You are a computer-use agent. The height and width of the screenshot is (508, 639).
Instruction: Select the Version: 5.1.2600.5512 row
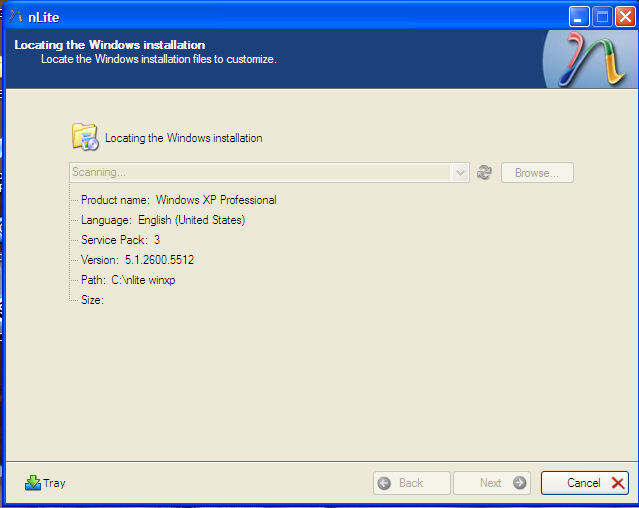click(137, 260)
